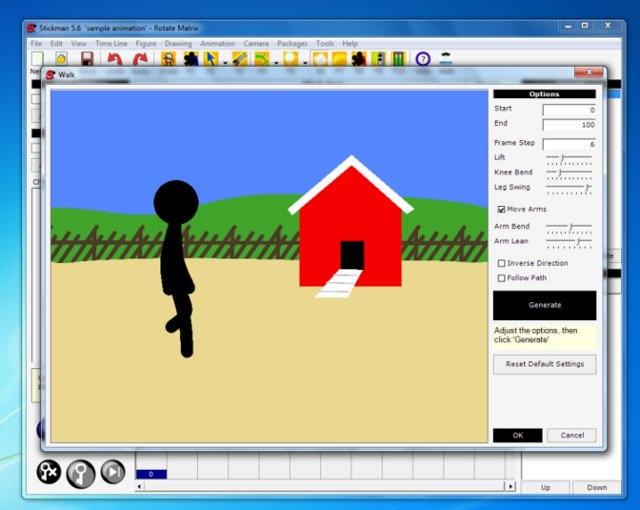Viewport: 640px width, 510px height.
Task: Select frame 0 marker in the timeline
Action: pyautogui.click(x=151, y=474)
